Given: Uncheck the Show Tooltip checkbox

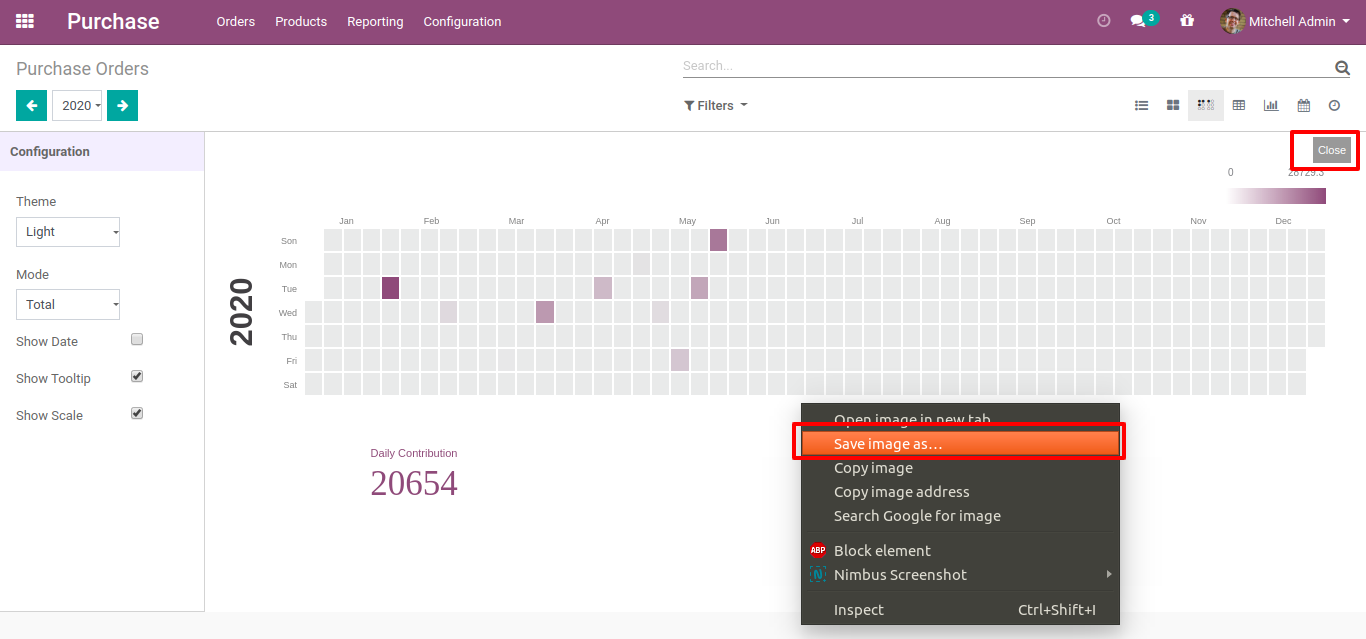Looking at the screenshot, I should coord(137,377).
